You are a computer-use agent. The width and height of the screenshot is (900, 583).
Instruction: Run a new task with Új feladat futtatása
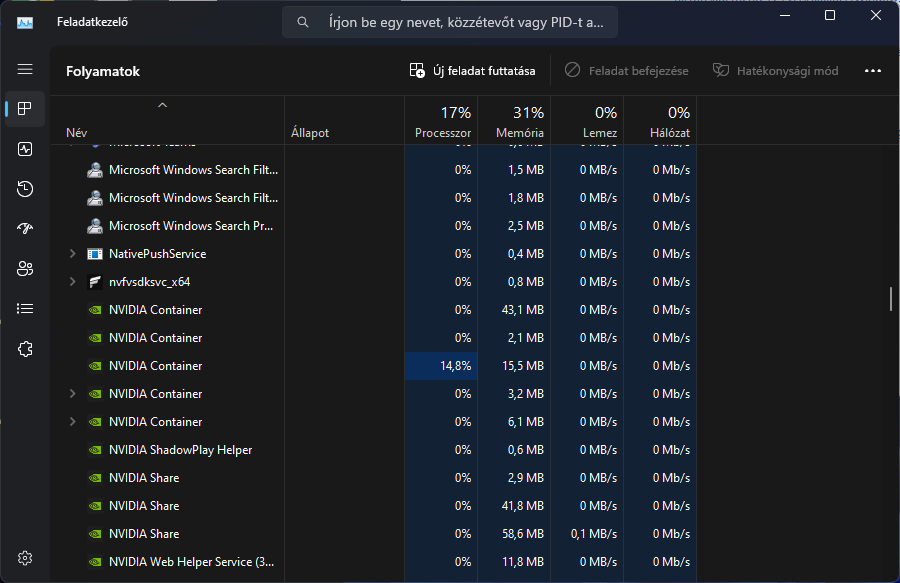(472, 71)
